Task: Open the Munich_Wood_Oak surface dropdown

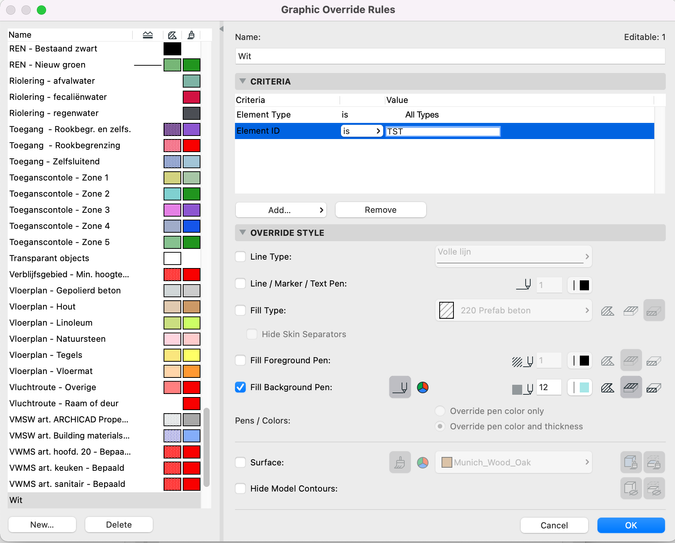Action: (514, 462)
